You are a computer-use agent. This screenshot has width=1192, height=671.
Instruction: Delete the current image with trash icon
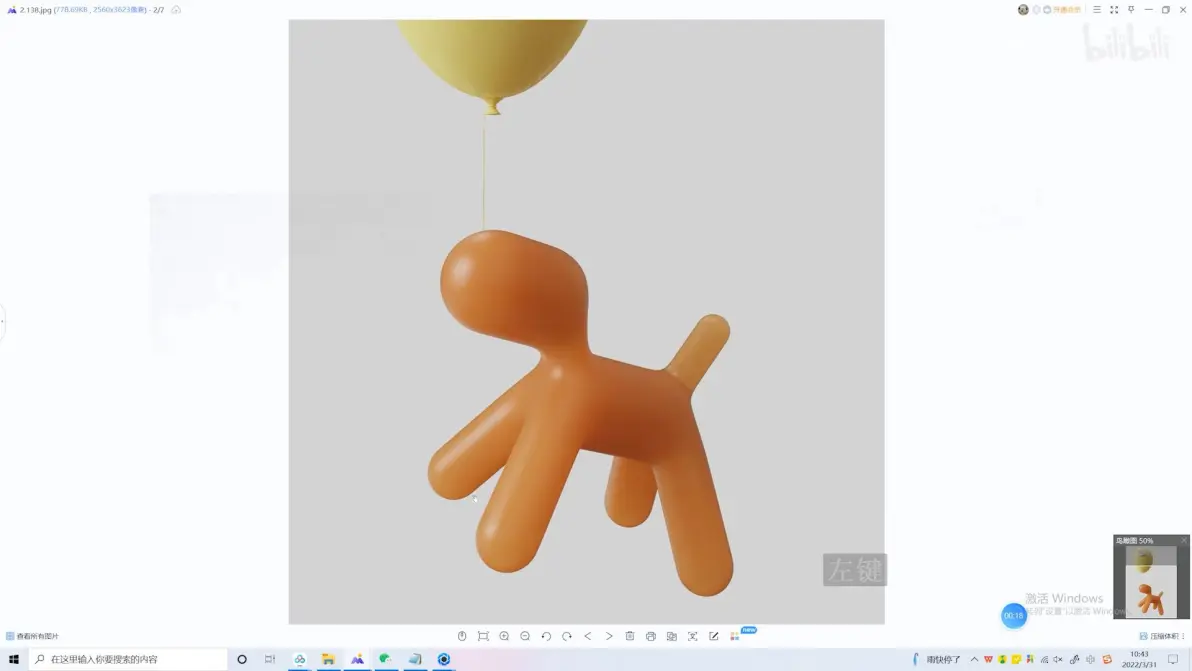629,636
